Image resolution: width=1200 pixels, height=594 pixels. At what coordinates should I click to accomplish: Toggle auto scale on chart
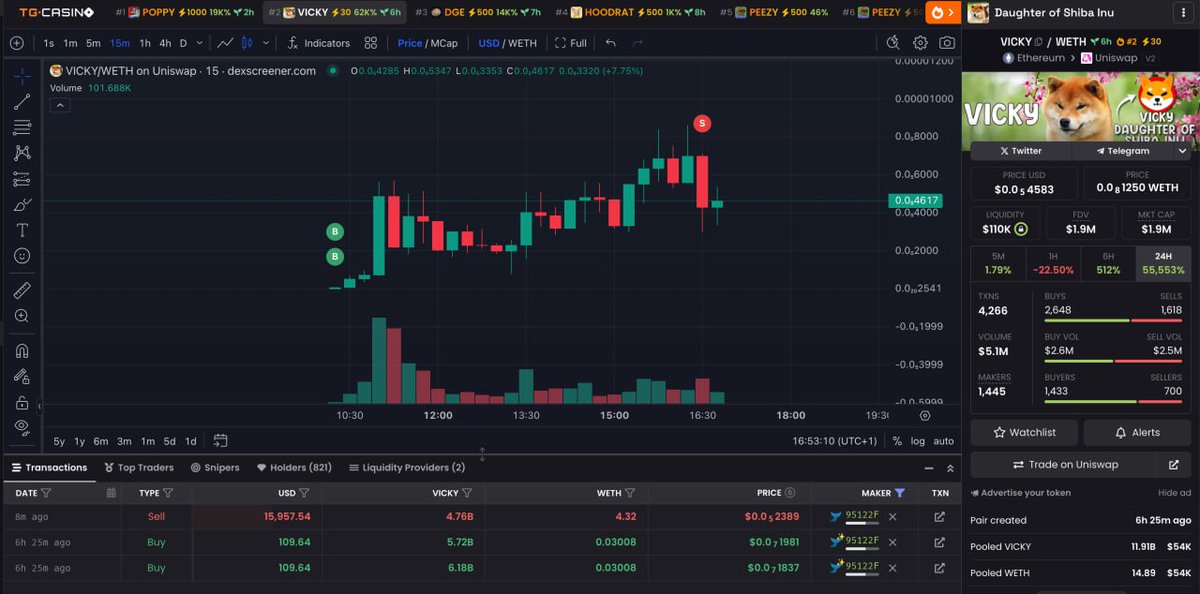[x=943, y=441]
